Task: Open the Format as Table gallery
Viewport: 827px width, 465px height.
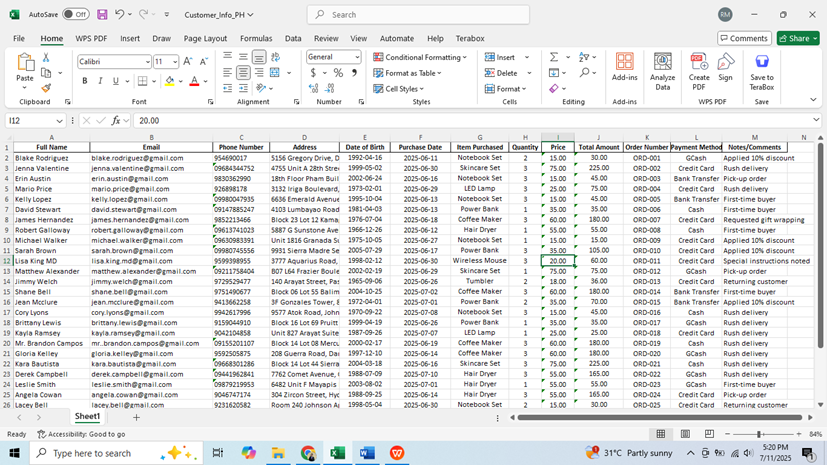Action: click(407, 73)
